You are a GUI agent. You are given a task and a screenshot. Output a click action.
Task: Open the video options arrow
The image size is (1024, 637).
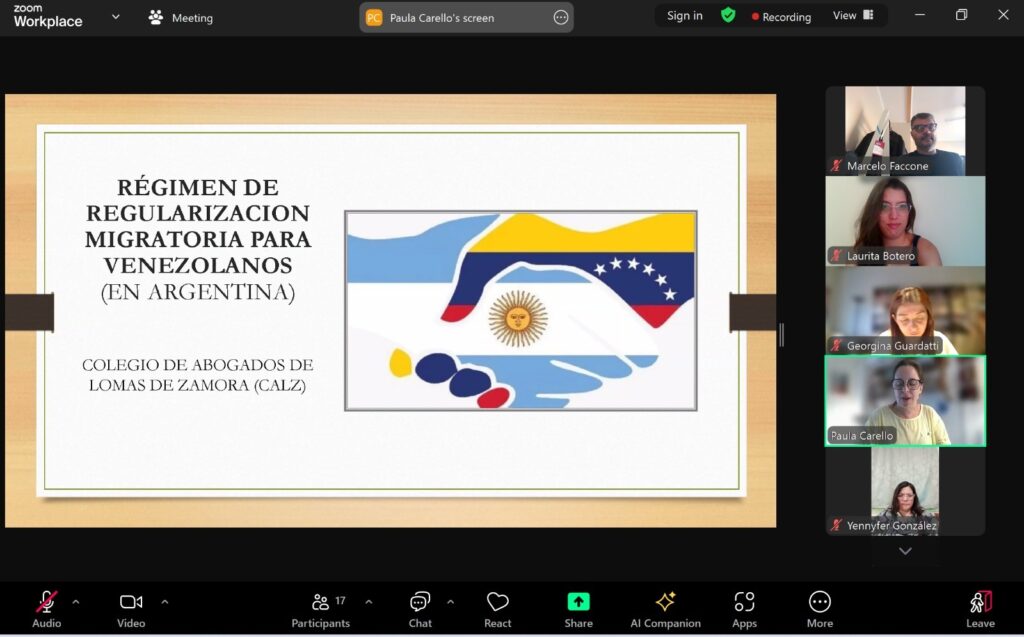(x=165, y=602)
